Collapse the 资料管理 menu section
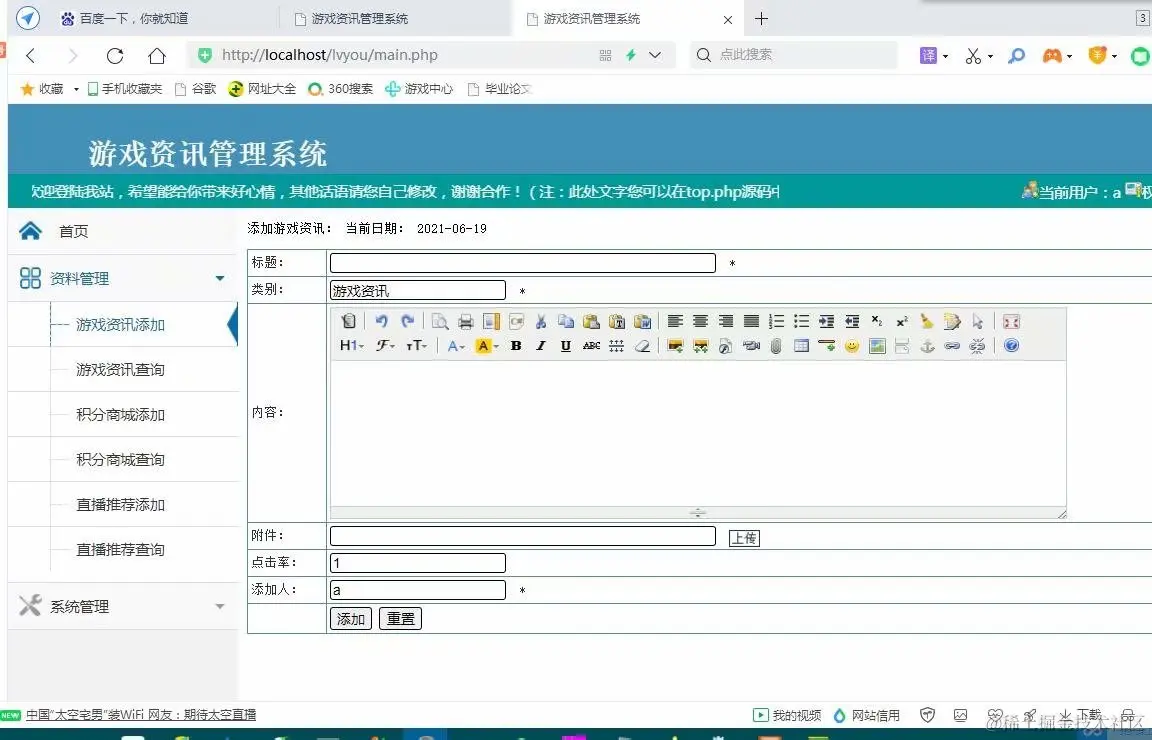Viewport: 1152px width, 740px height. tap(220, 278)
